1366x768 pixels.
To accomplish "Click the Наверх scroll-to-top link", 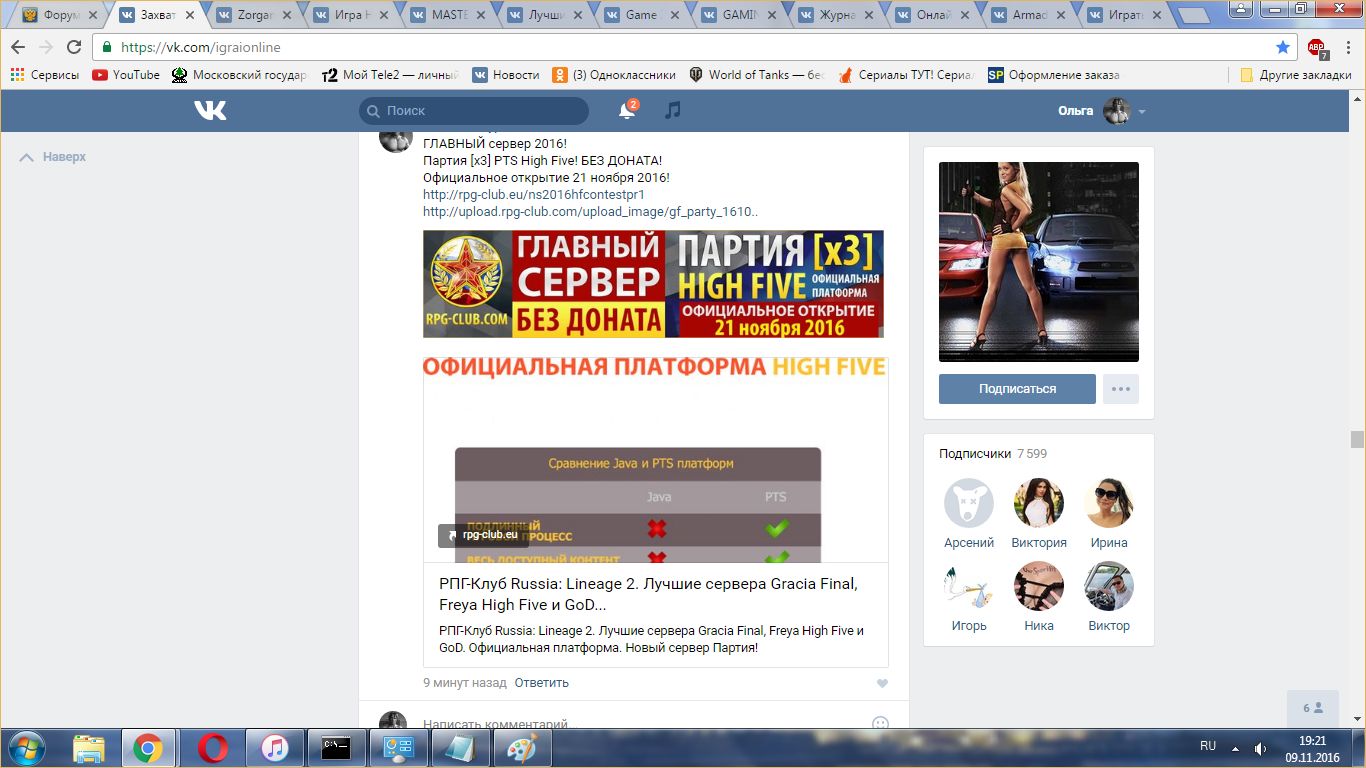I will coord(54,157).
